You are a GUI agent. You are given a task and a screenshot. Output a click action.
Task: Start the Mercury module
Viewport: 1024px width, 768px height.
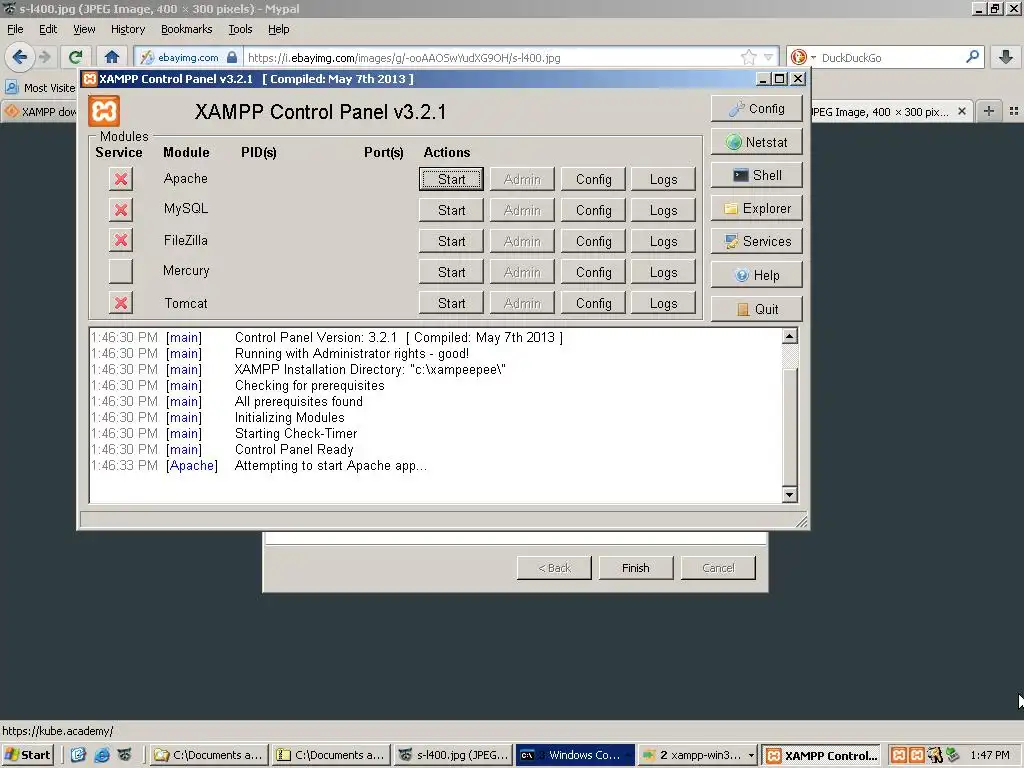click(451, 272)
